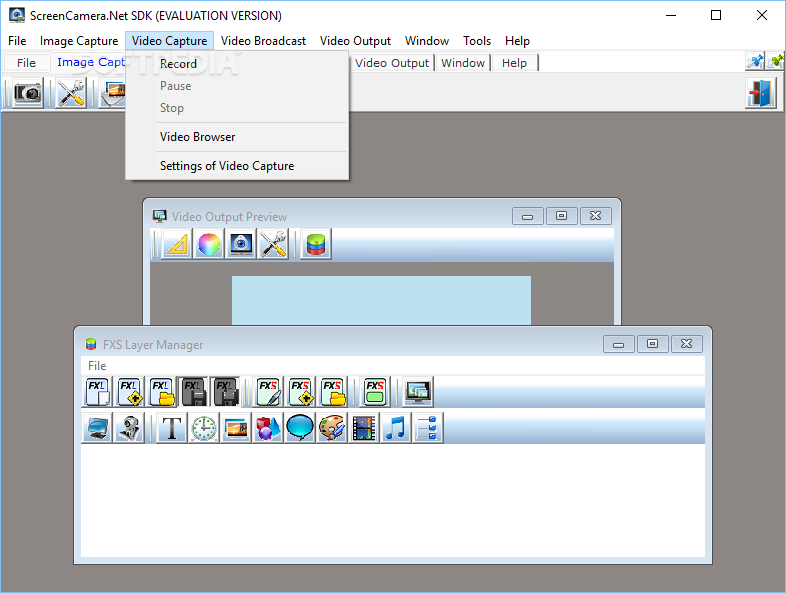Click the FXS green rectangle icon
The image size is (786, 593).
coord(374,392)
